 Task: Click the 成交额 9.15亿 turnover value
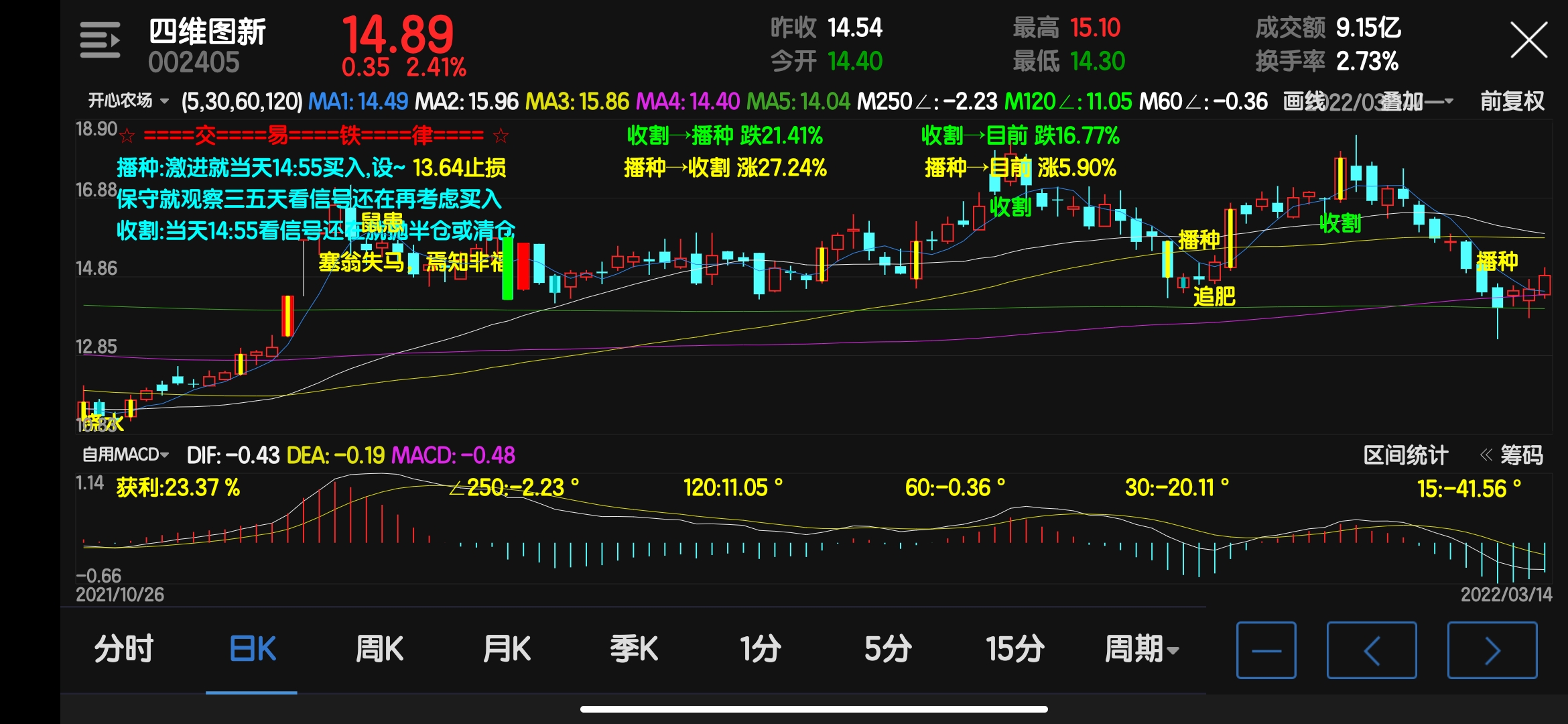click(1328, 27)
